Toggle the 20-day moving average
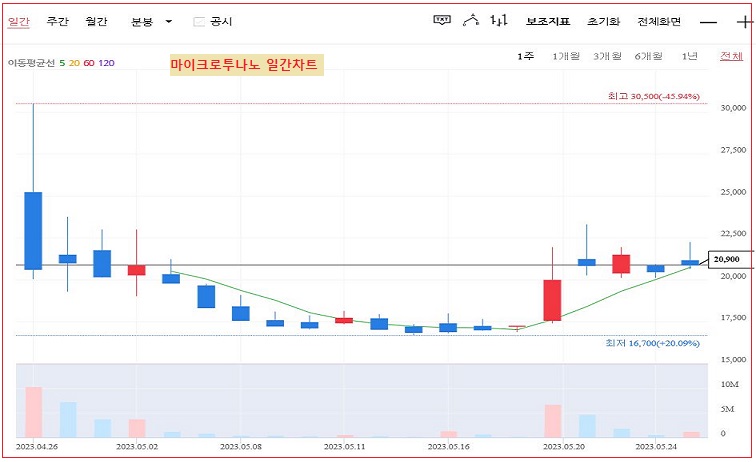The height and width of the screenshot is (462, 756). (x=74, y=63)
